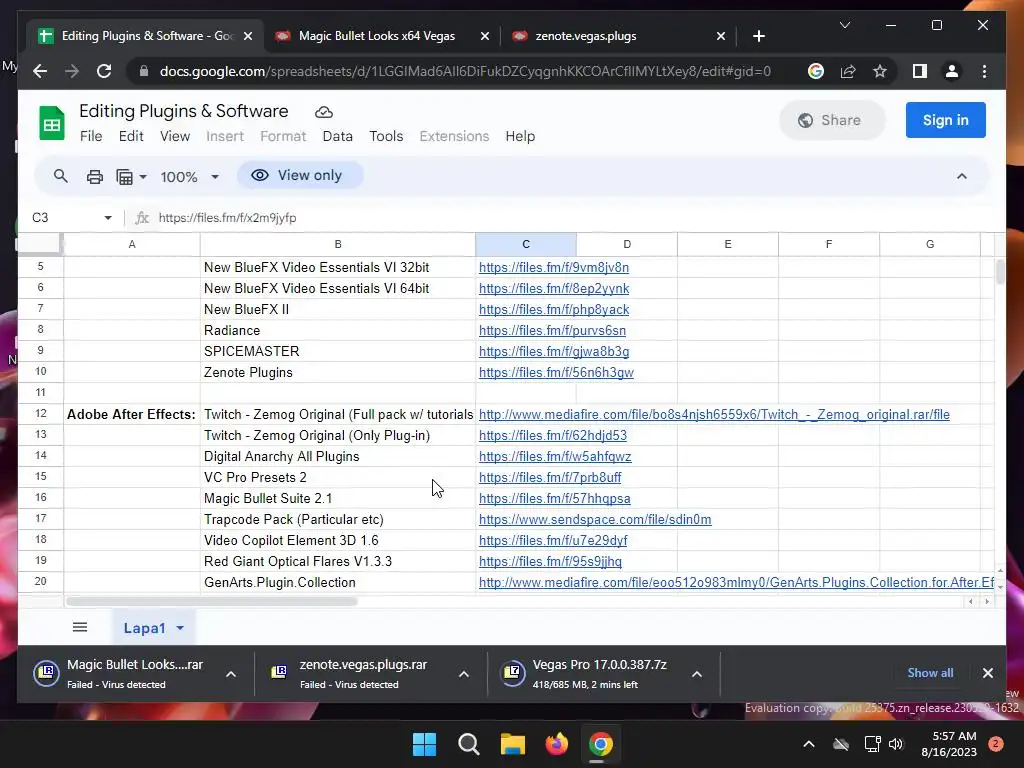Open the Data menu

pos(338,136)
